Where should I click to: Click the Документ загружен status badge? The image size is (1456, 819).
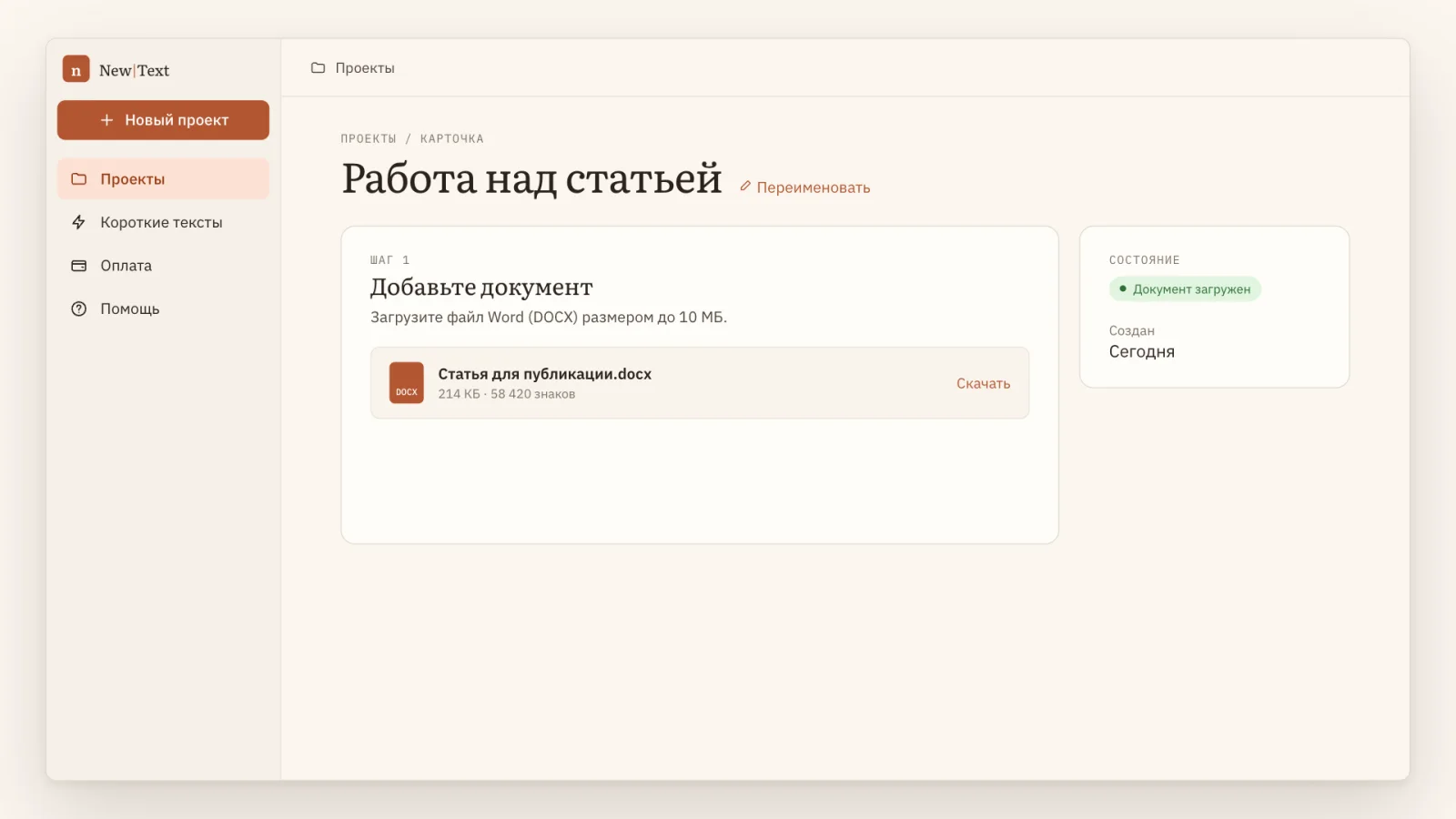[1185, 289]
